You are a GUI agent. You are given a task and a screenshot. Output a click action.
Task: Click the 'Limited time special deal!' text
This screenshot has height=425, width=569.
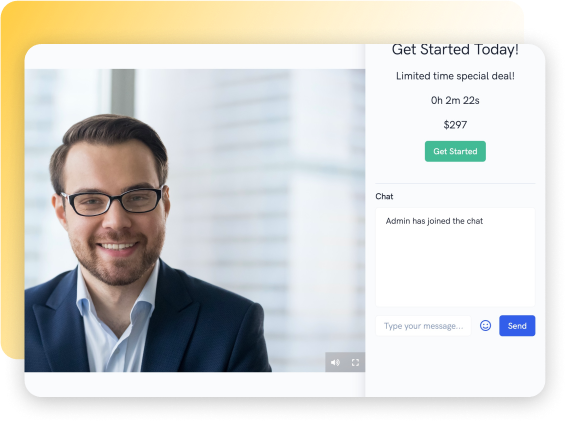click(455, 76)
